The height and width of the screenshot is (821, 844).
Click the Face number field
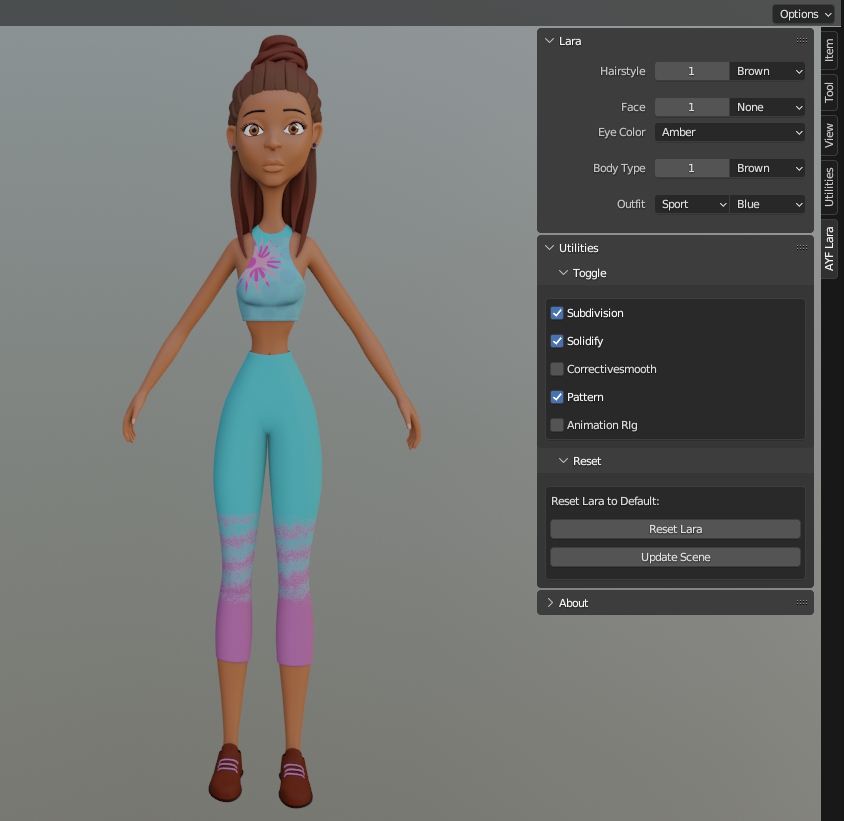click(x=691, y=107)
